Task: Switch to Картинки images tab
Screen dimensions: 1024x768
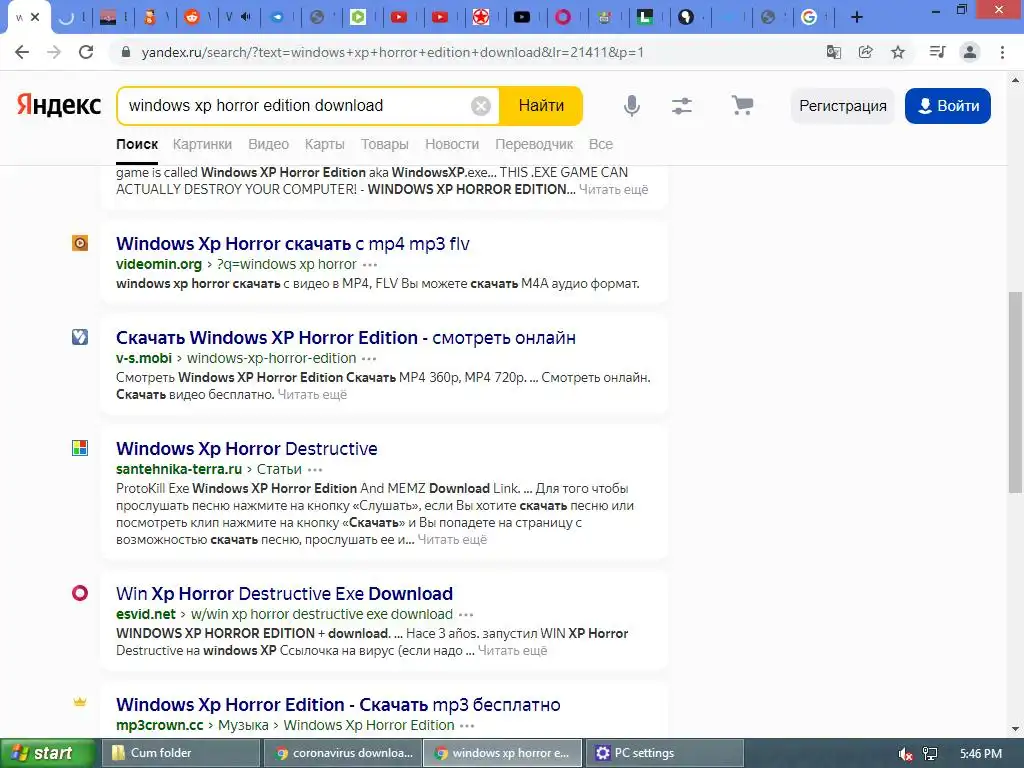Action: 202,144
